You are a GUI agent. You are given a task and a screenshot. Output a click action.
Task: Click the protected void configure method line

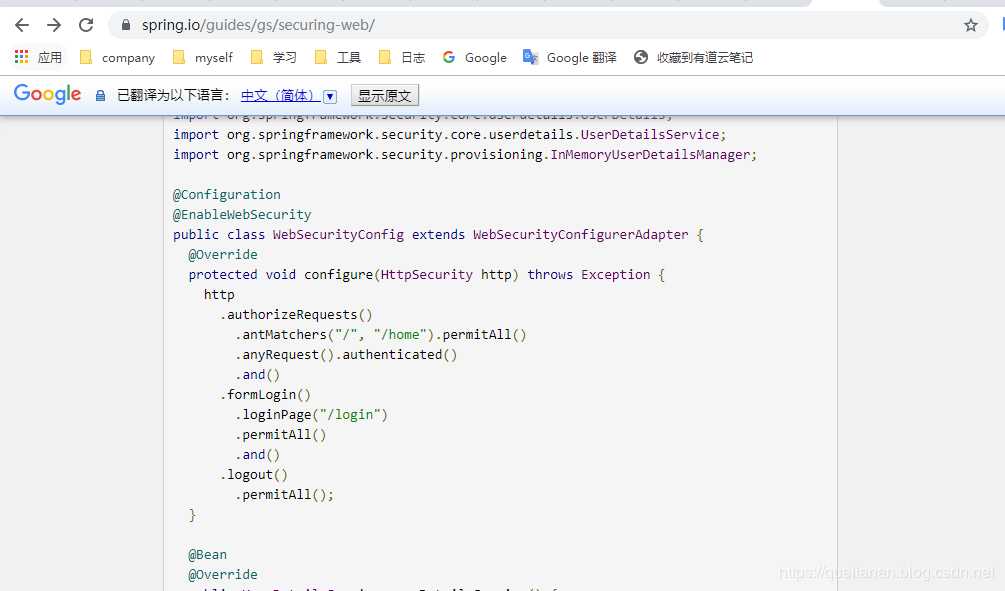point(426,274)
